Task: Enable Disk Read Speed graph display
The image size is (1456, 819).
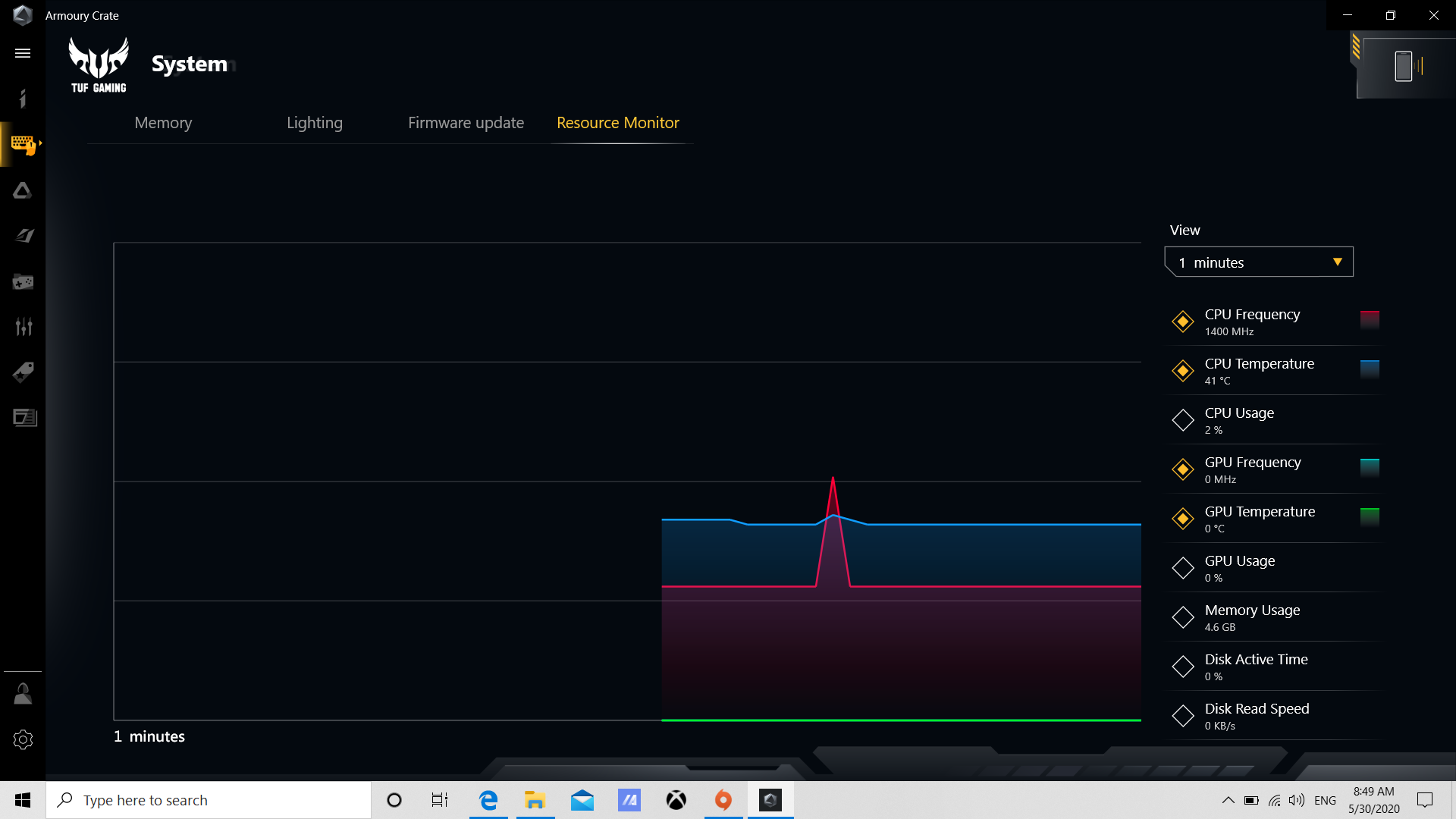Action: (1183, 716)
